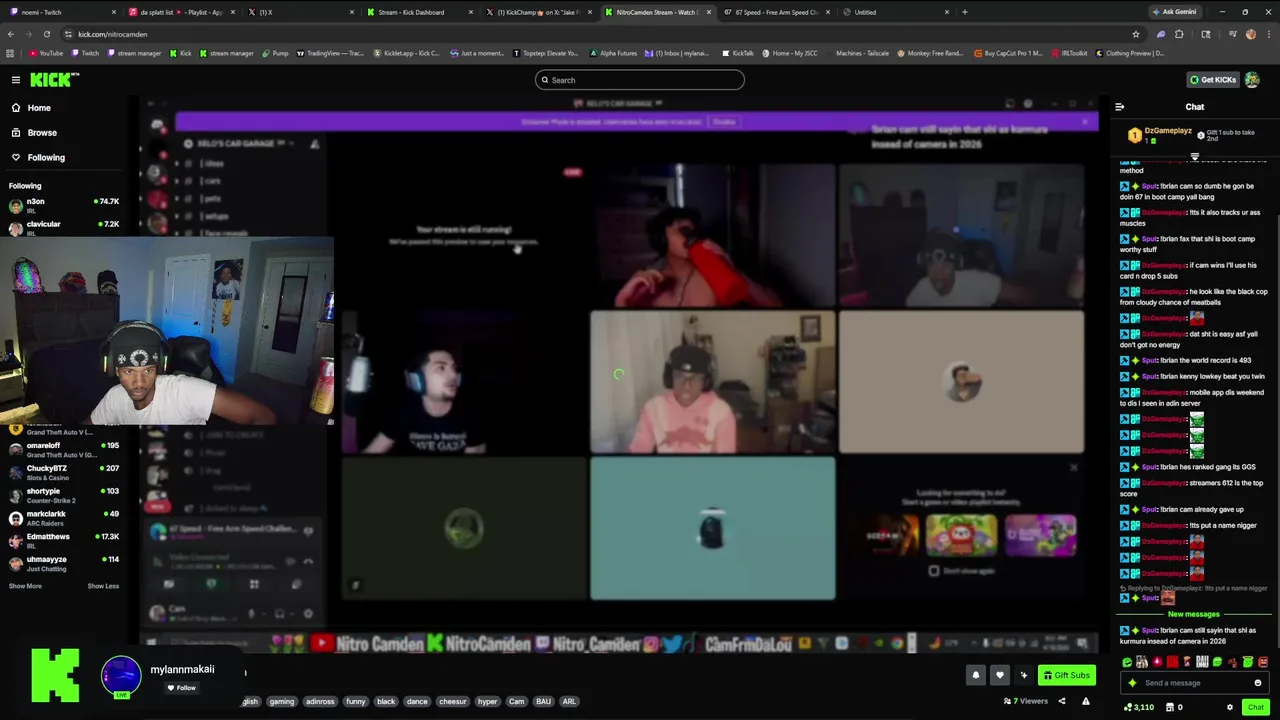
Task: Open the emote picker in message box
Action: coord(1258,683)
